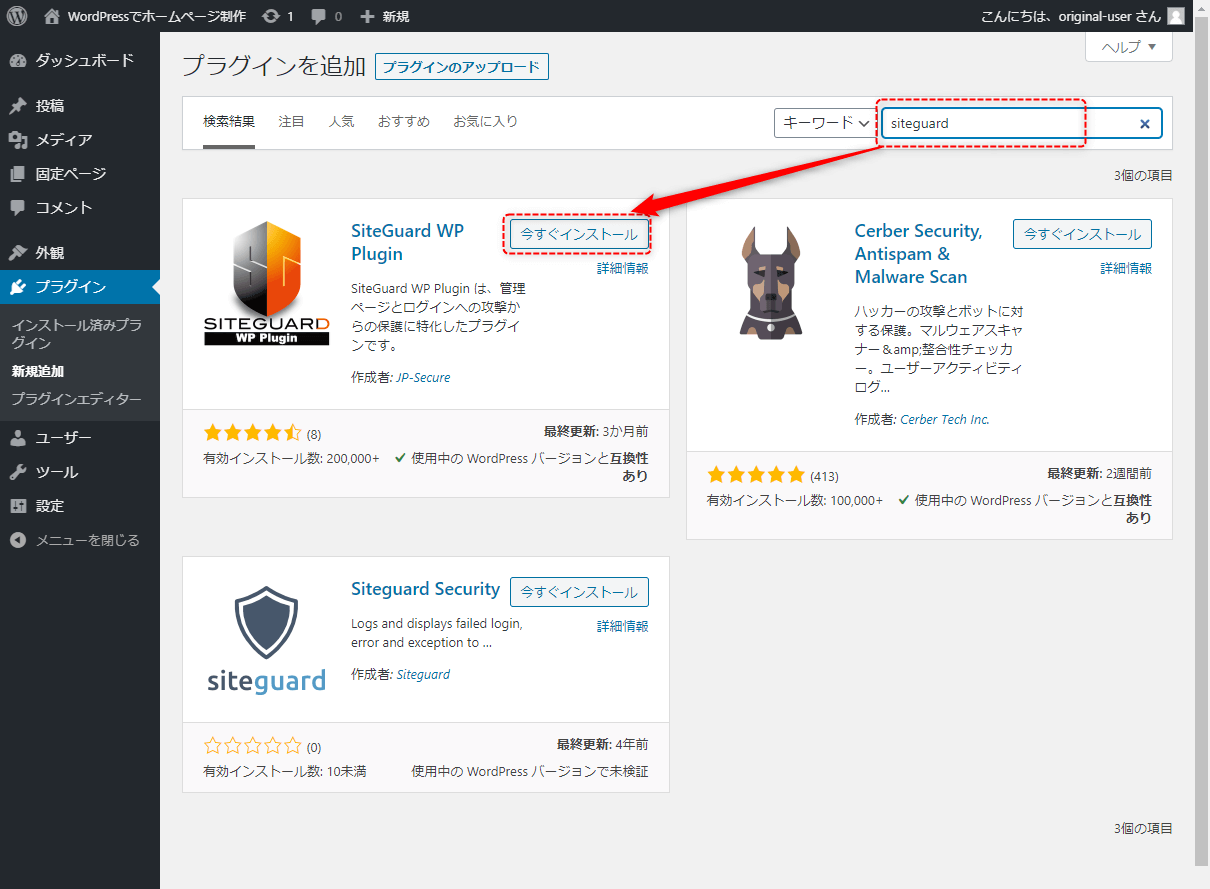Click the Cerber Security dog logo
Image resolution: width=1210 pixels, height=889 pixels.
770,283
